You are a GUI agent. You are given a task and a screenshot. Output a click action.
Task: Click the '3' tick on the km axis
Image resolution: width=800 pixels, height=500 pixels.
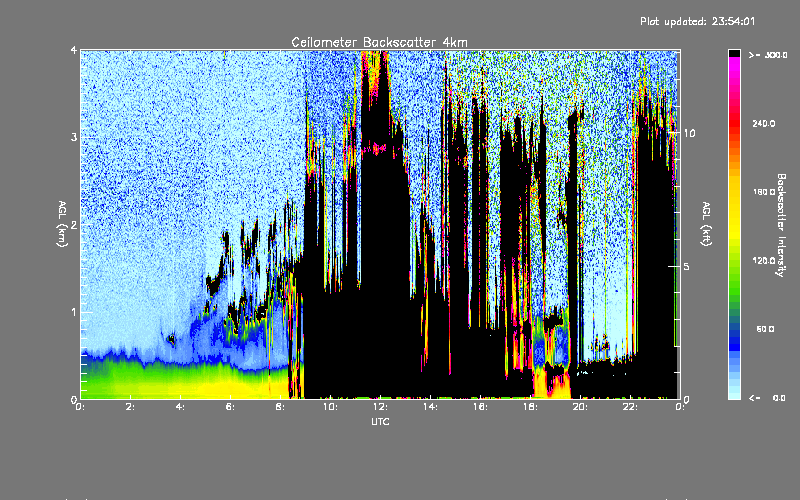(74, 137)
